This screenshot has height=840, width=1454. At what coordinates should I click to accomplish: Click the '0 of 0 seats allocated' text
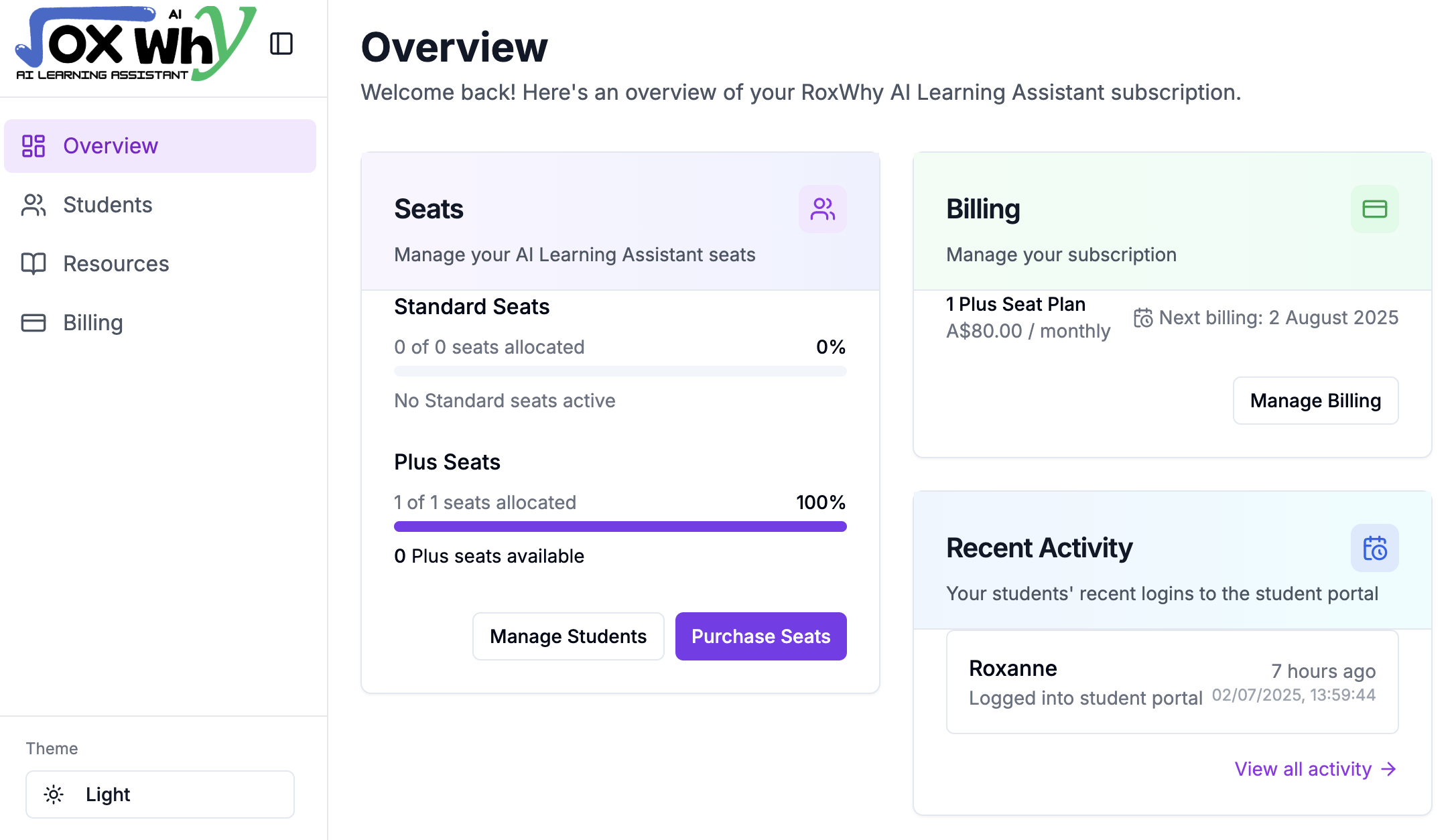pos(489,347)
